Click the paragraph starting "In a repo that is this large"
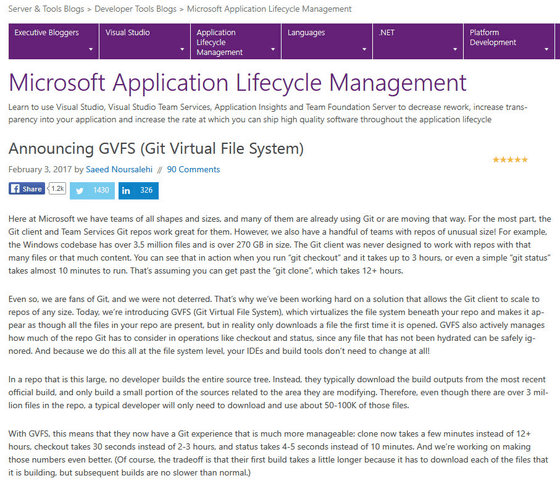The image size is (560, 486). click(278, 392)
